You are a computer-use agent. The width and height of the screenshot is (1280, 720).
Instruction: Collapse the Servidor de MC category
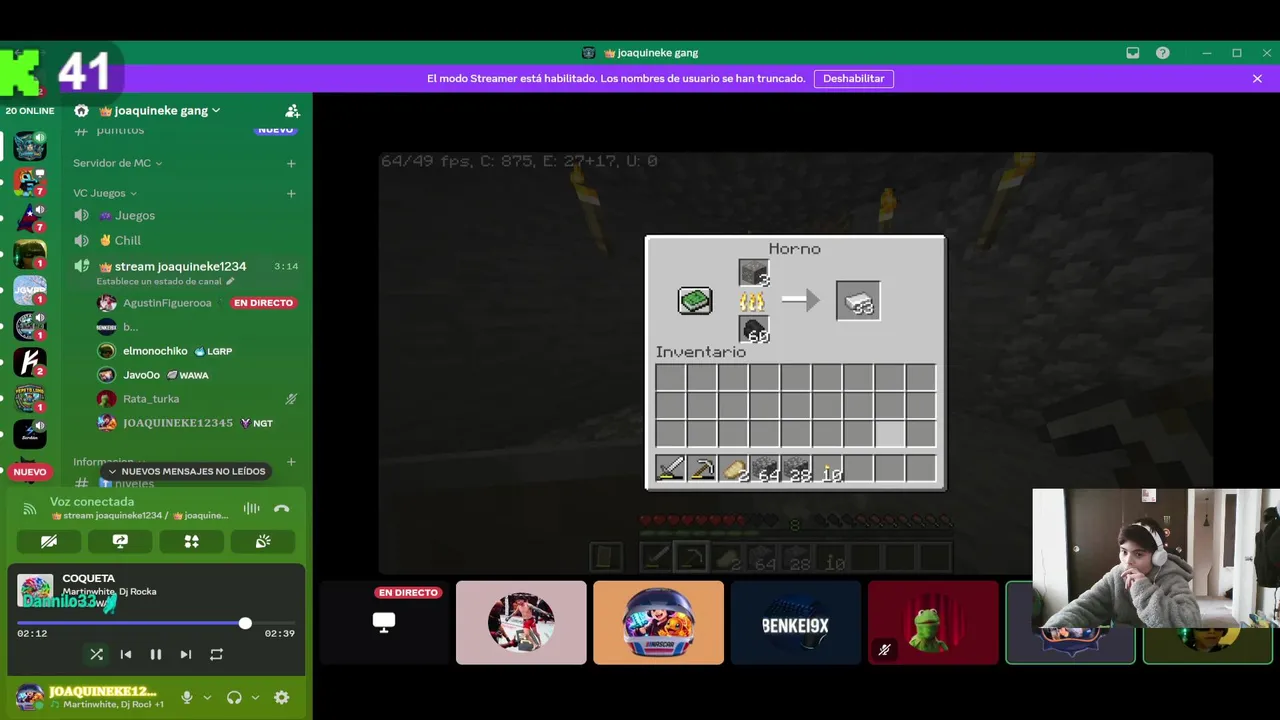117,163
